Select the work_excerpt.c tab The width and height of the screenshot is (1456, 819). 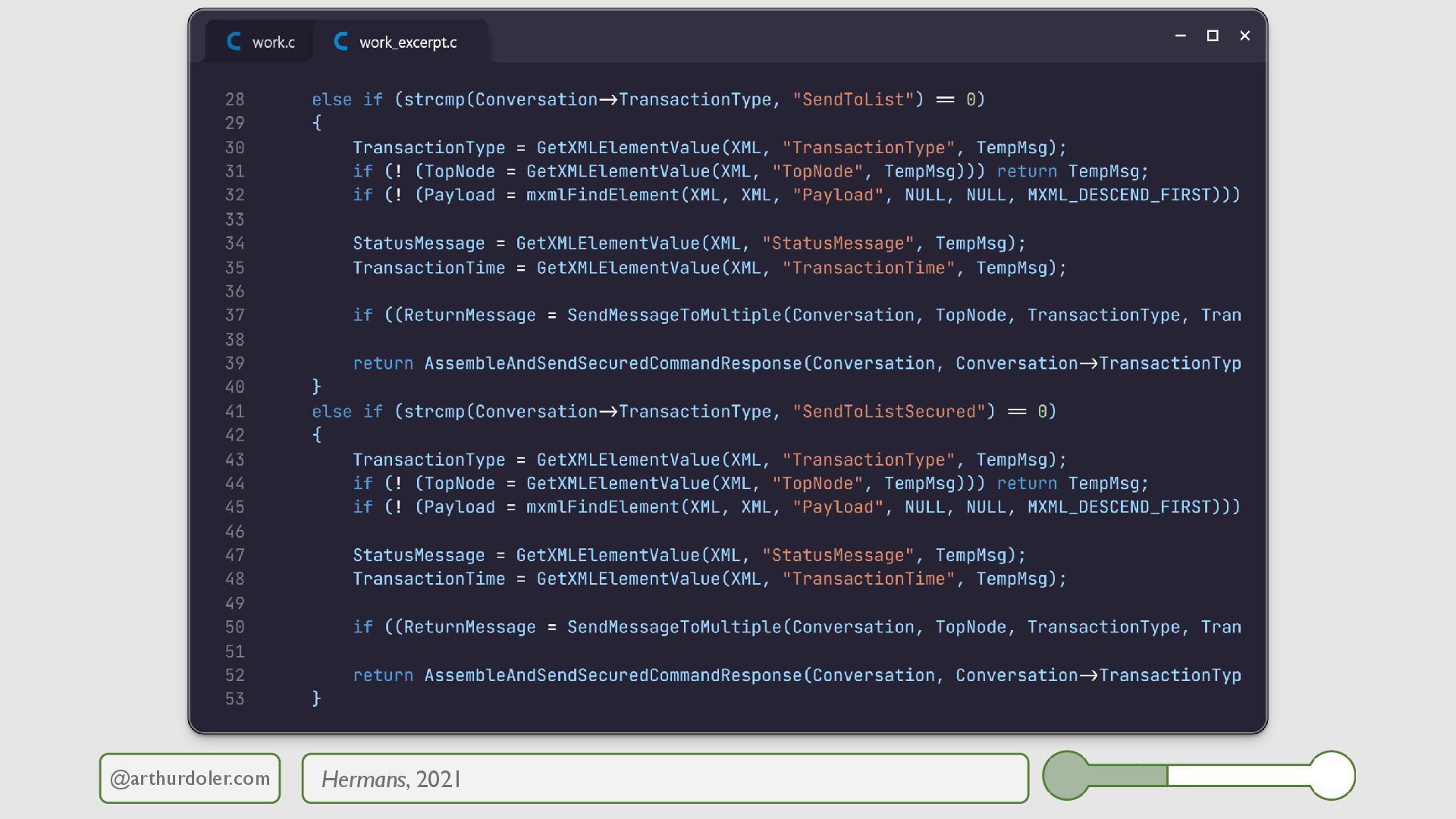tap(408, 42)
